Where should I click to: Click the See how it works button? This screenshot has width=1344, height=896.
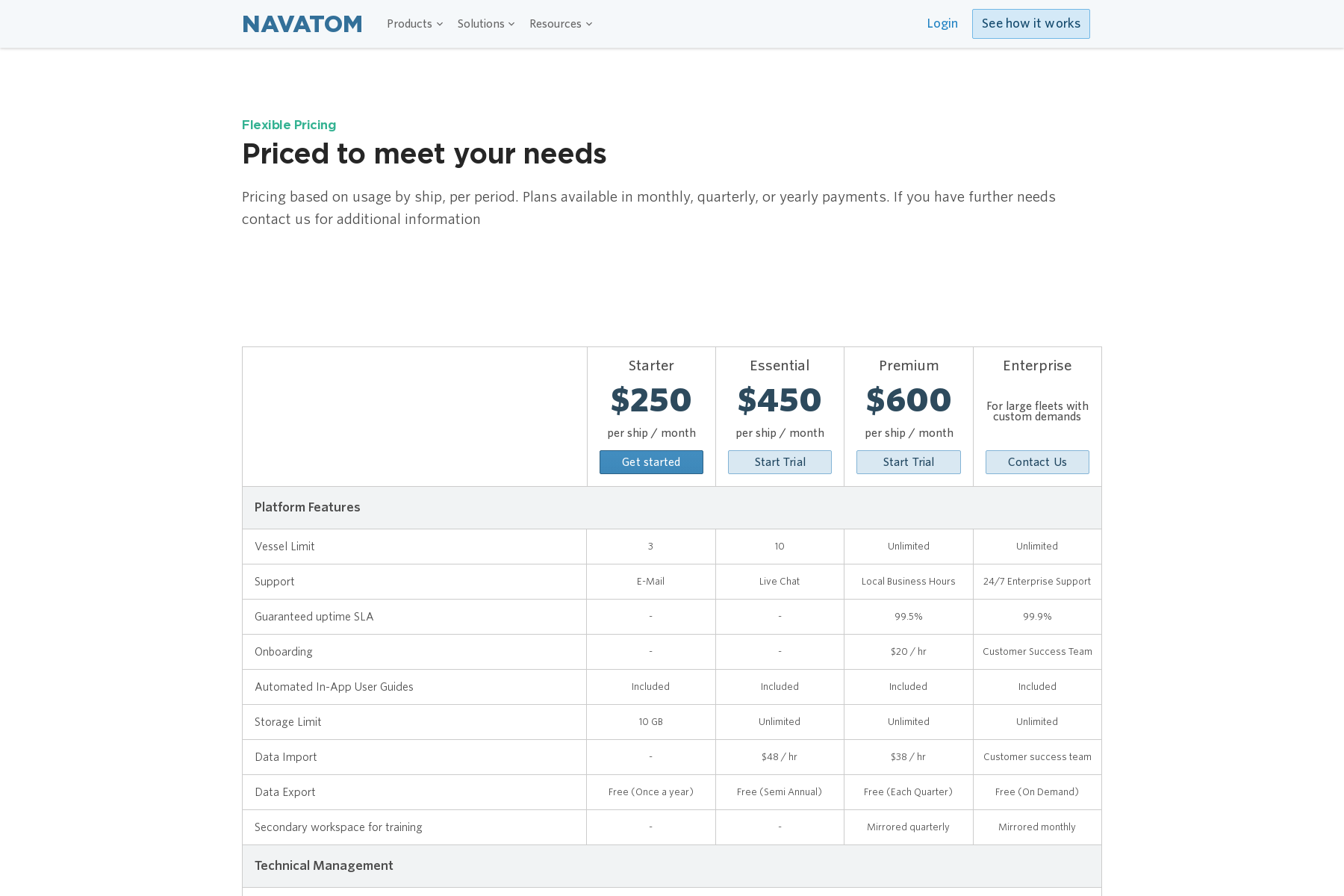tap(1031, 24)
